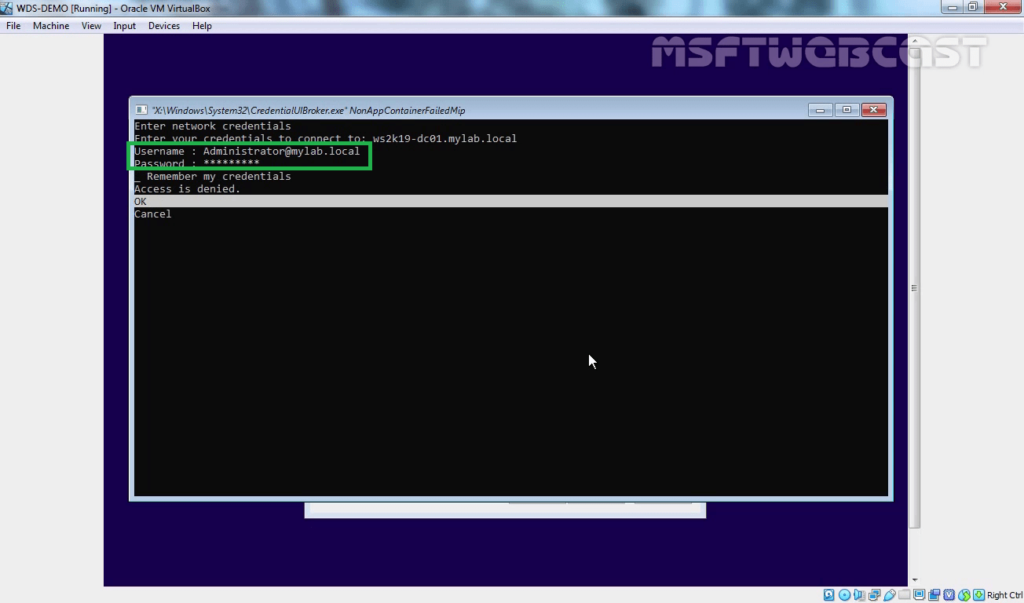This screenshot has width=1024, height=603.
Task: Restore the VirtualBox WDS-DEMO window
Action: point(973,7)
